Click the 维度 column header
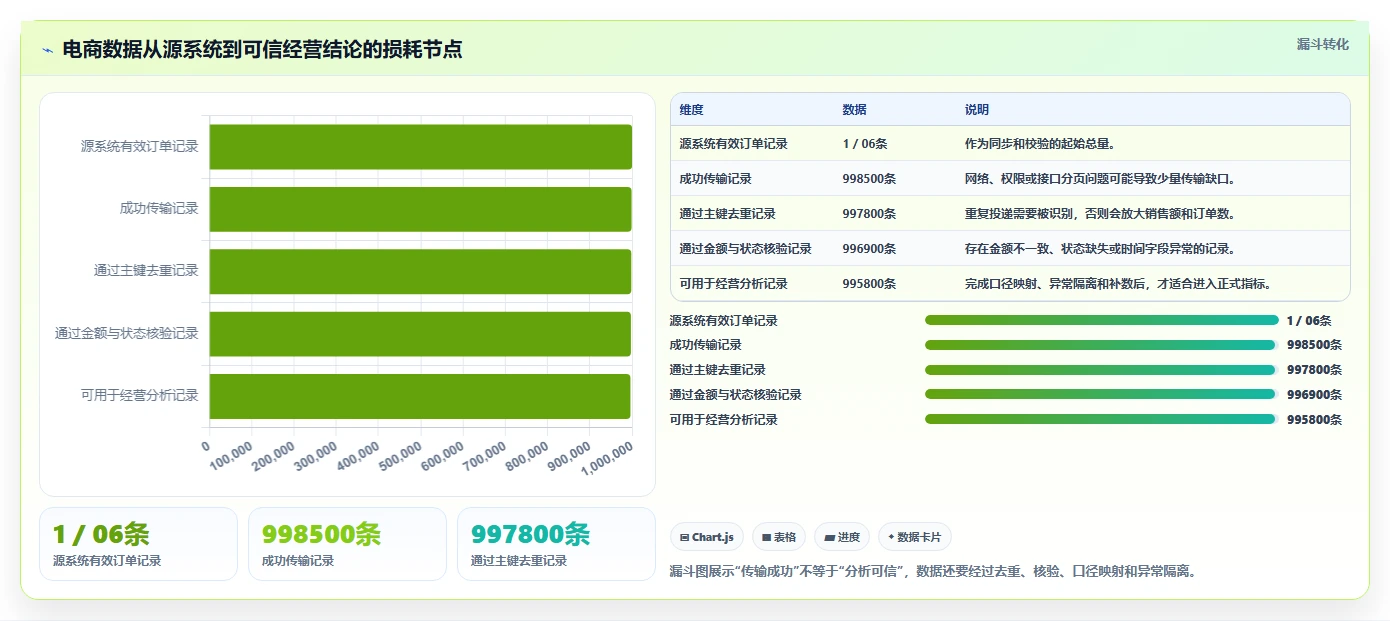 (x=691, y=110)
